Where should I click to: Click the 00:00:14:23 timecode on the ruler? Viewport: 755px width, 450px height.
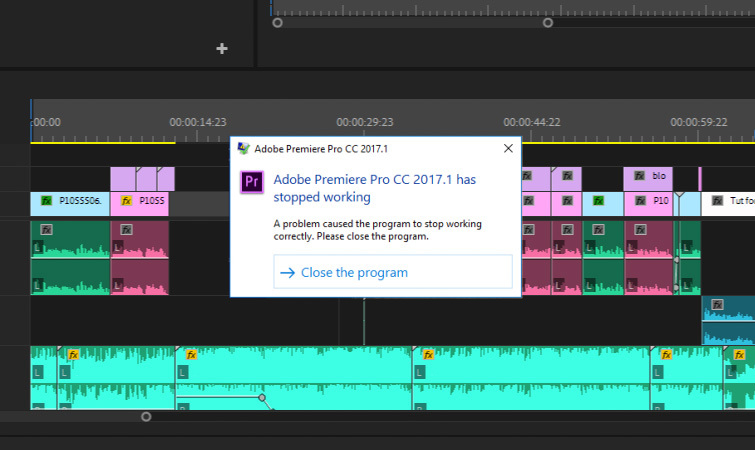coord(198,122)
